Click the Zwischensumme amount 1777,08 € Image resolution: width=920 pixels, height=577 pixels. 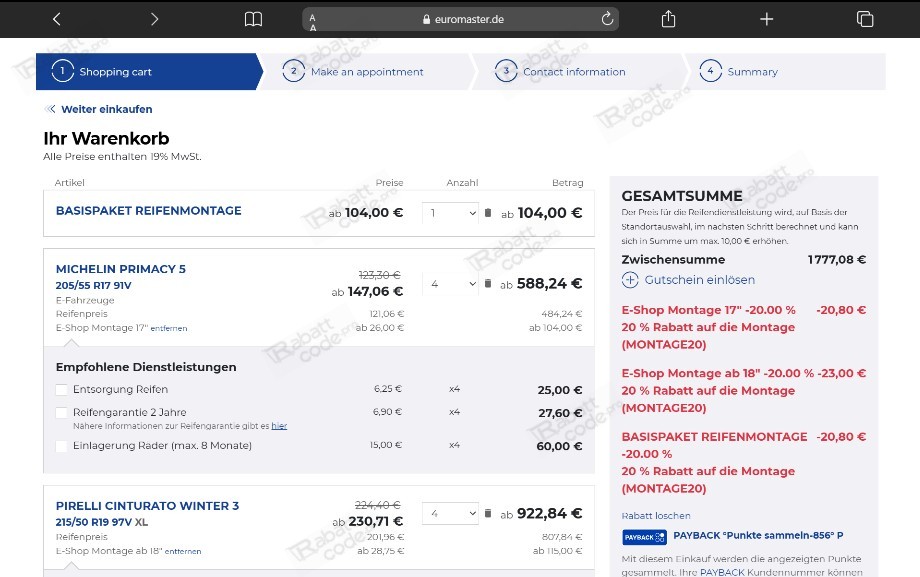(837, 259)
